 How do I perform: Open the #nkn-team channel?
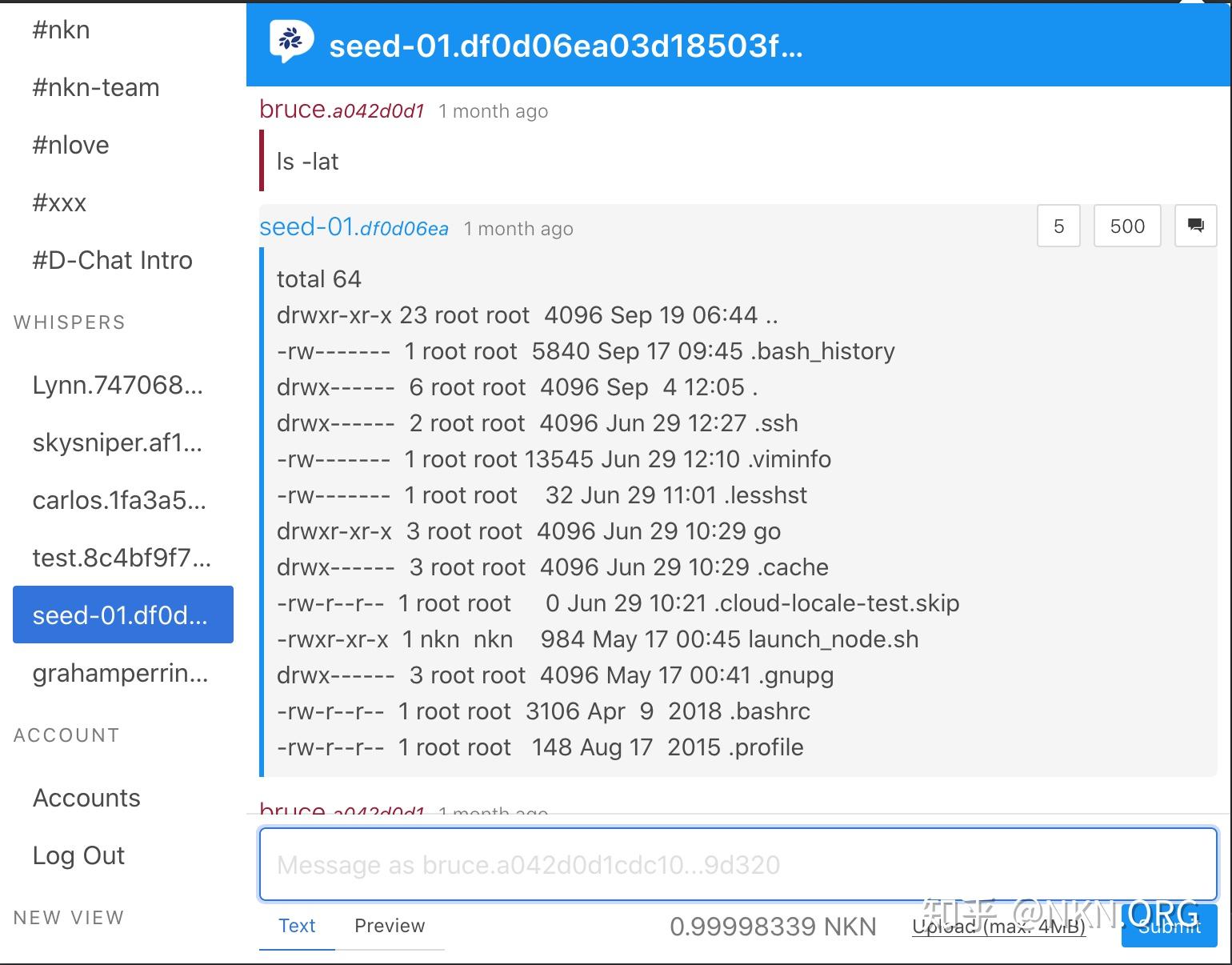pyautogui.click(x=96, y=88)
